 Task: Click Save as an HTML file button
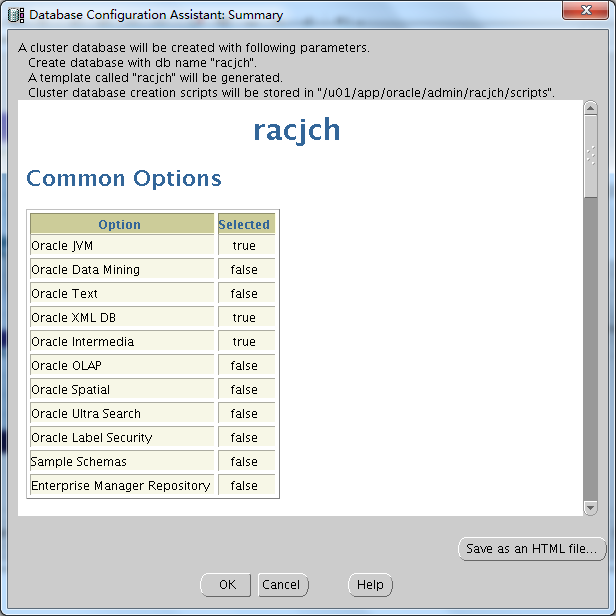pos(532,548)
